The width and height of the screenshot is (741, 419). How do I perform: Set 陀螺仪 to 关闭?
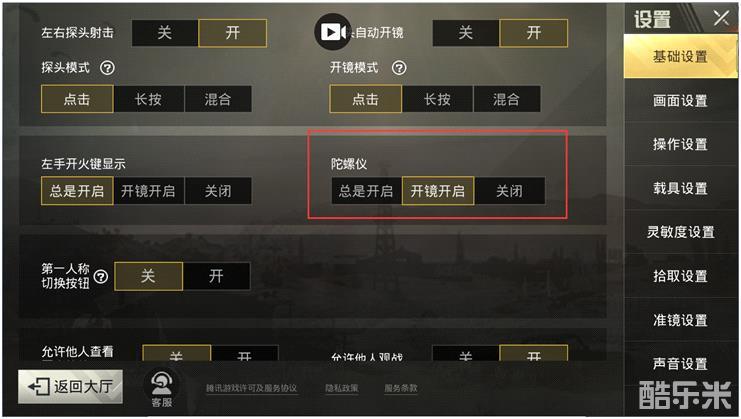(x=509, y=191)
